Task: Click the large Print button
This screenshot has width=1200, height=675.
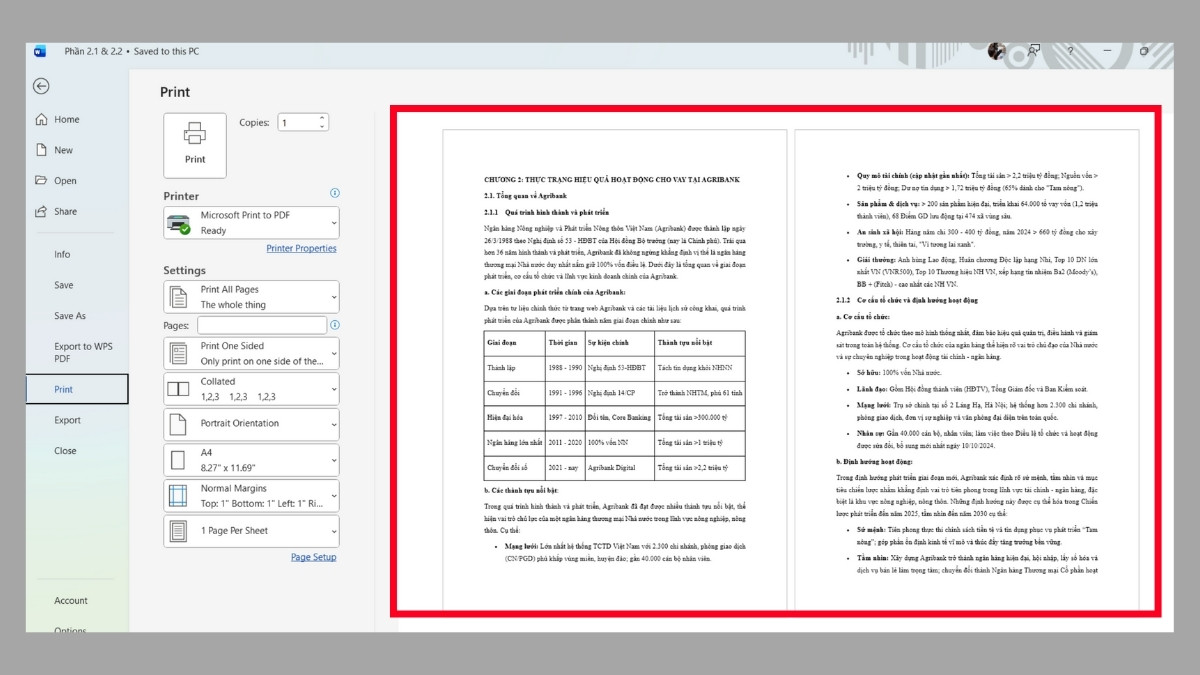Action: (194, 144)
